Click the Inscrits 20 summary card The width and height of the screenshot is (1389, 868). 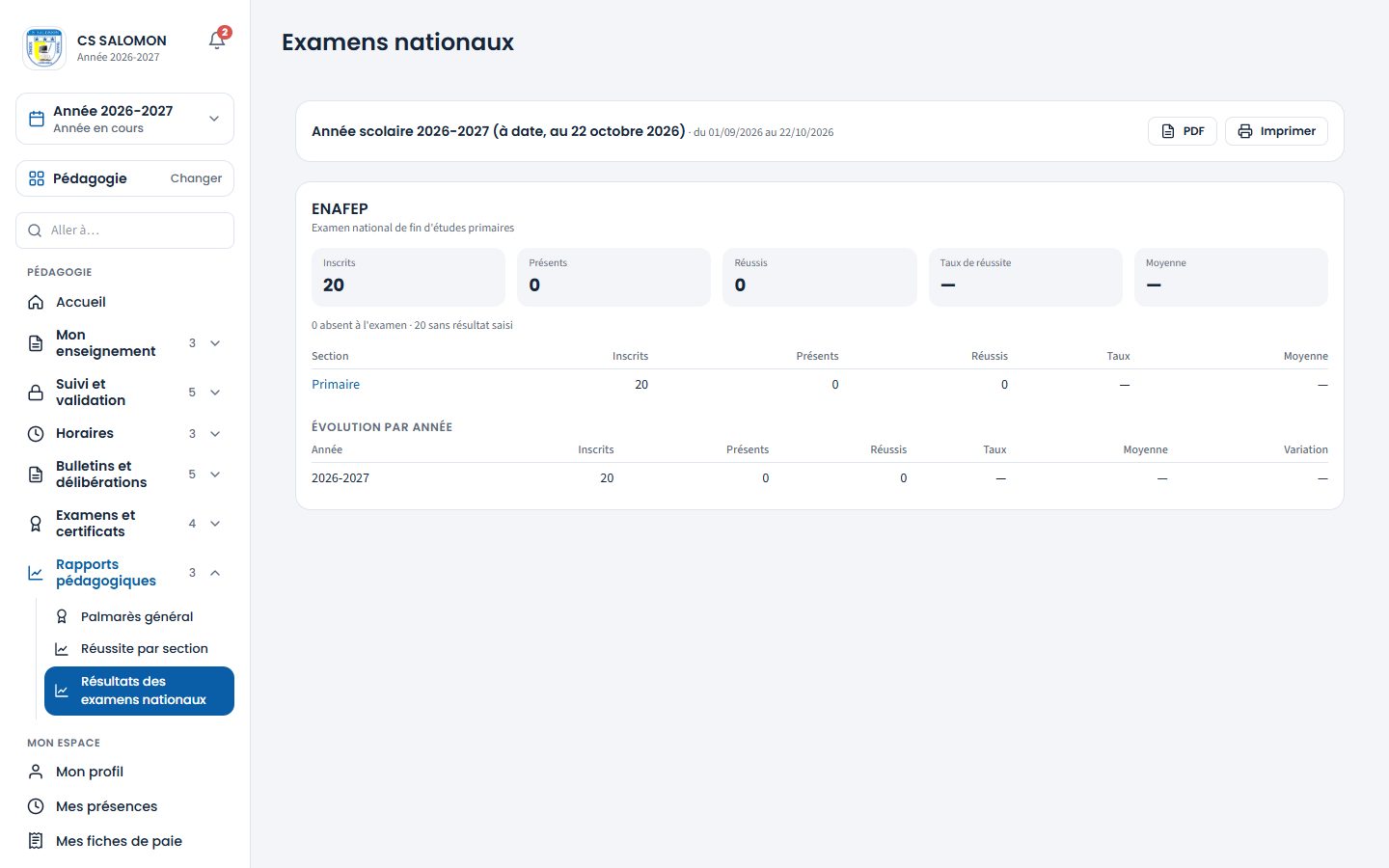click(x=408, y=277)
